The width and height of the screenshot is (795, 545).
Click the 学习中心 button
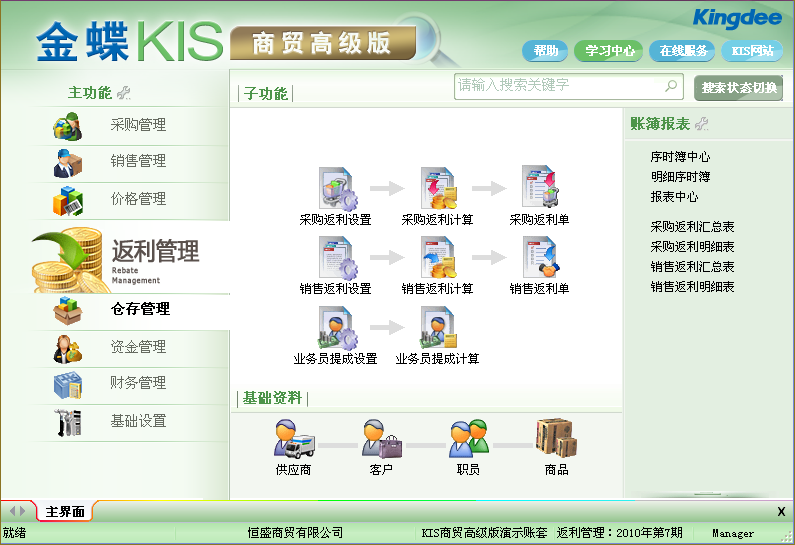point(610,51)
